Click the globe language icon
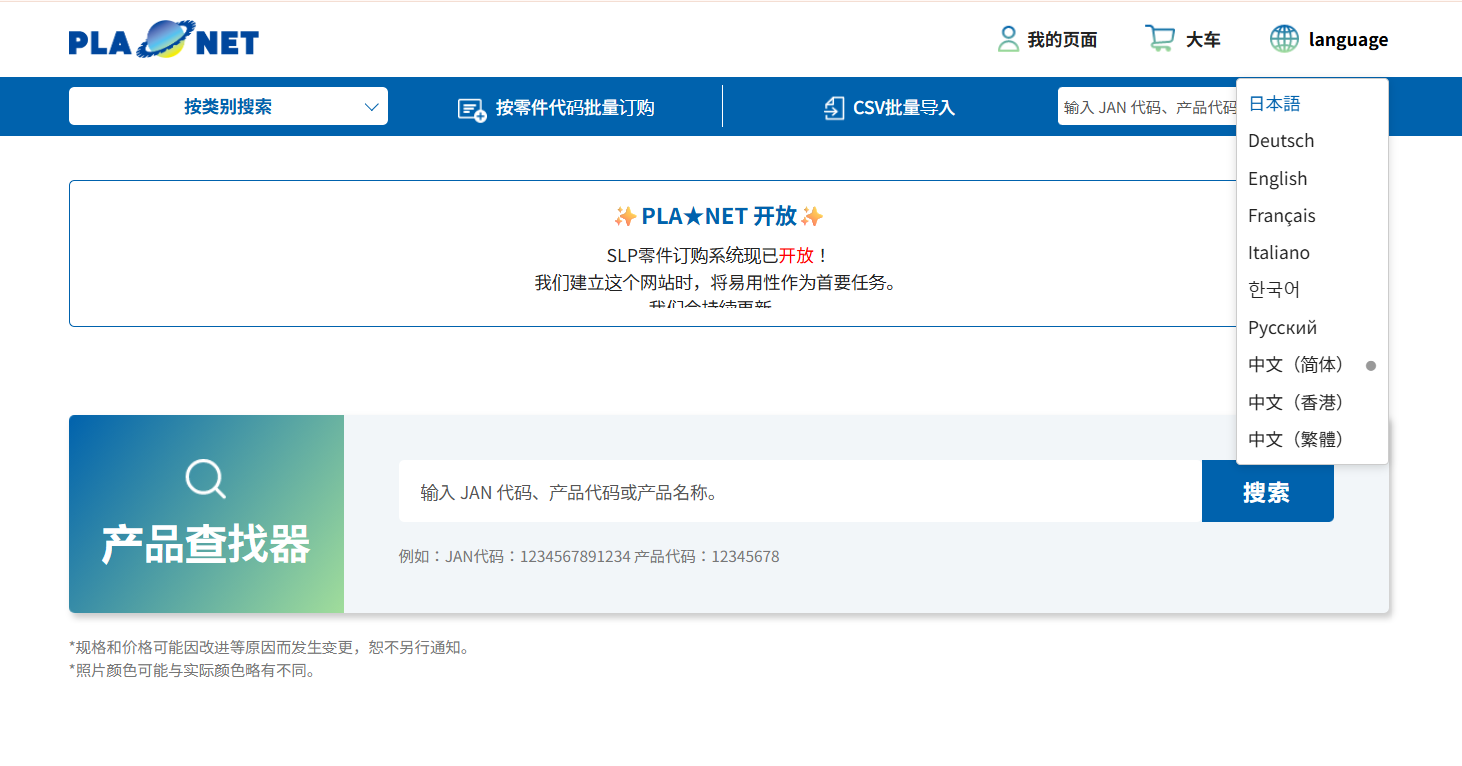 point(1284,39)
